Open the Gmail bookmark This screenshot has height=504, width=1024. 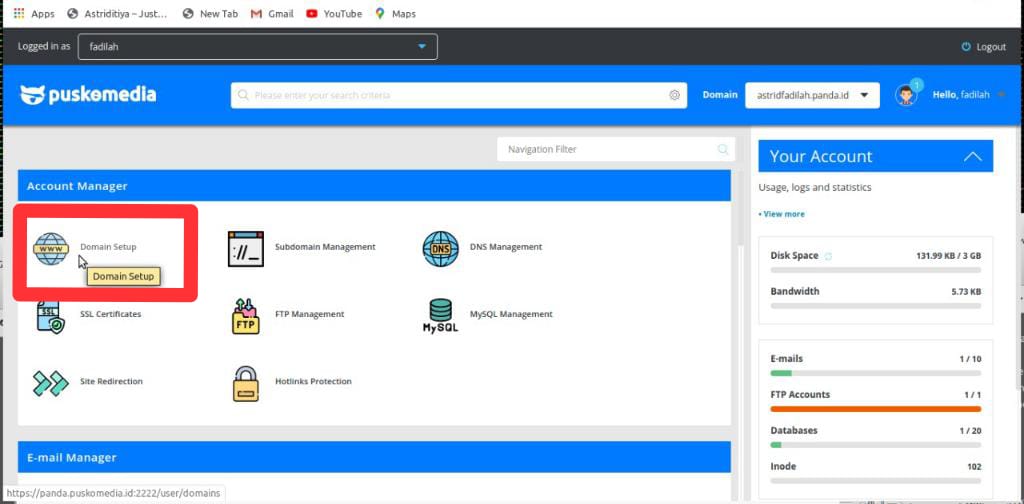272,14
